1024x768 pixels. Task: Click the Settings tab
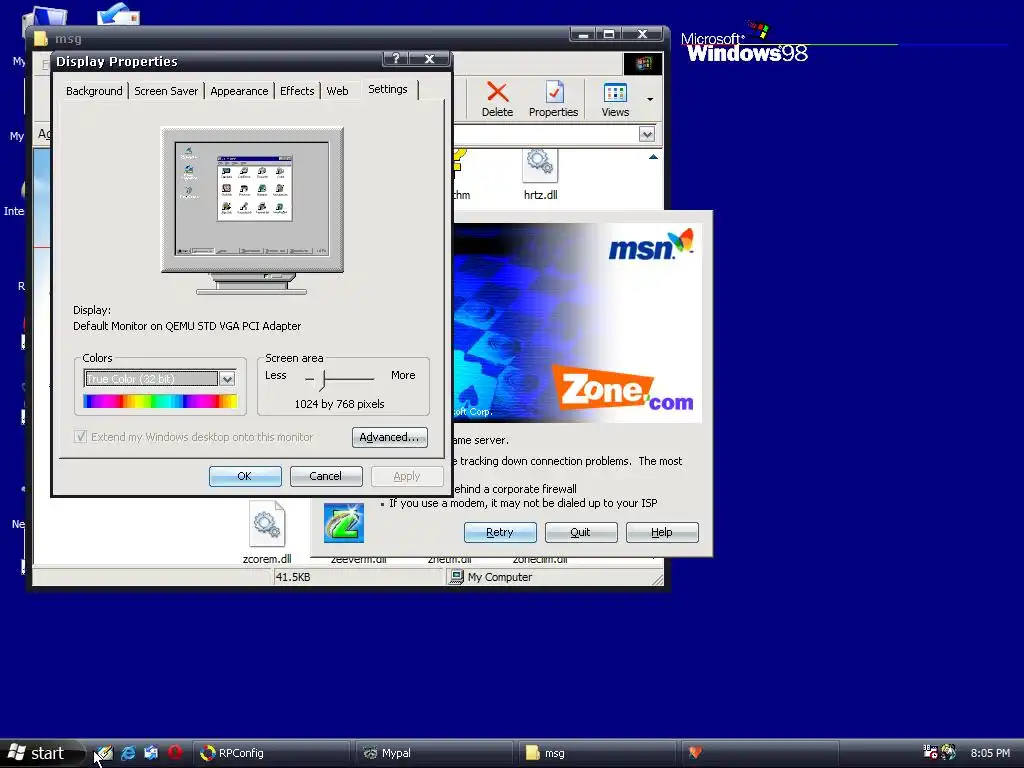(x=388, y=89)
